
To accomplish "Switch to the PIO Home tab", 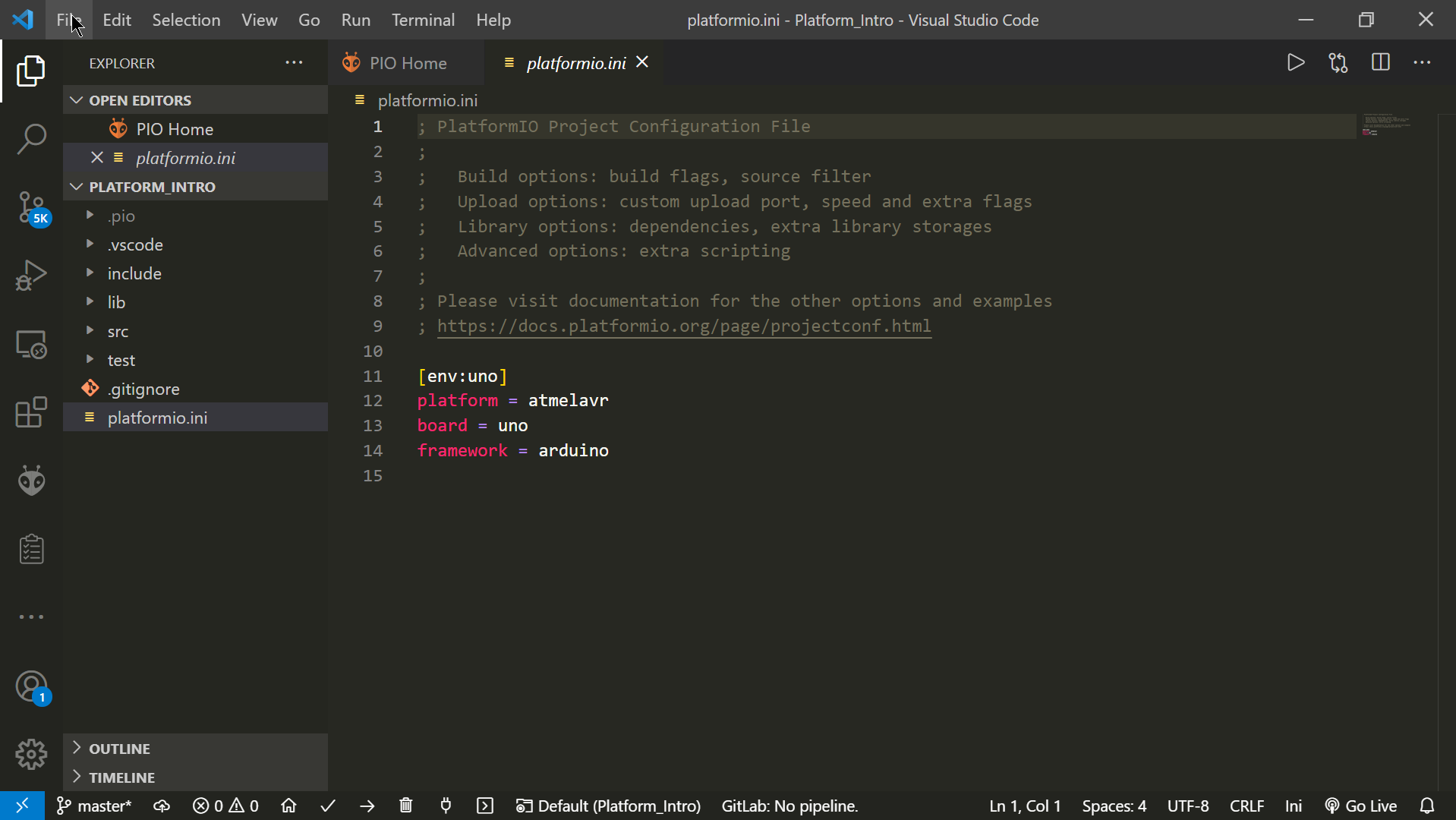I will [x=407, y=62].
